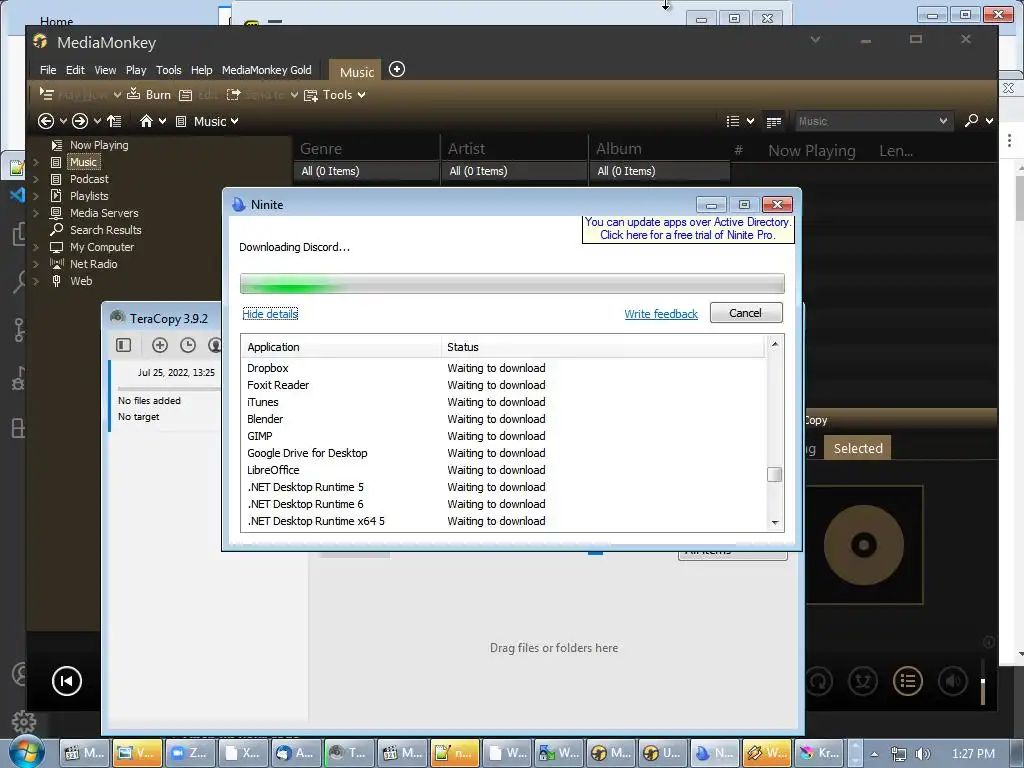Click the Ninite list scrollbar down arrow

[x=775, y=522]
